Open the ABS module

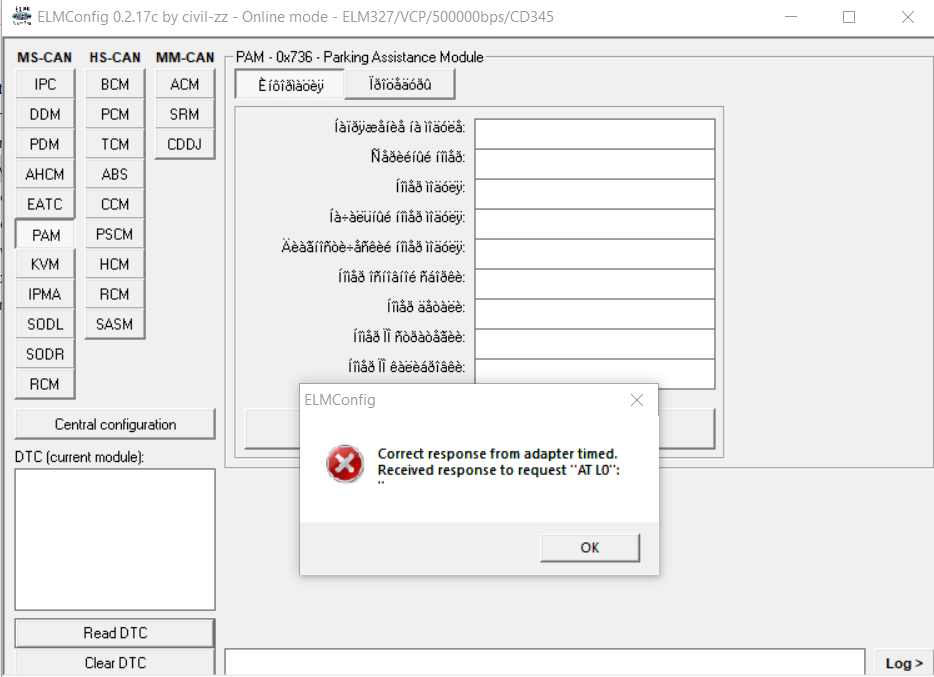[x=115, y=174]
